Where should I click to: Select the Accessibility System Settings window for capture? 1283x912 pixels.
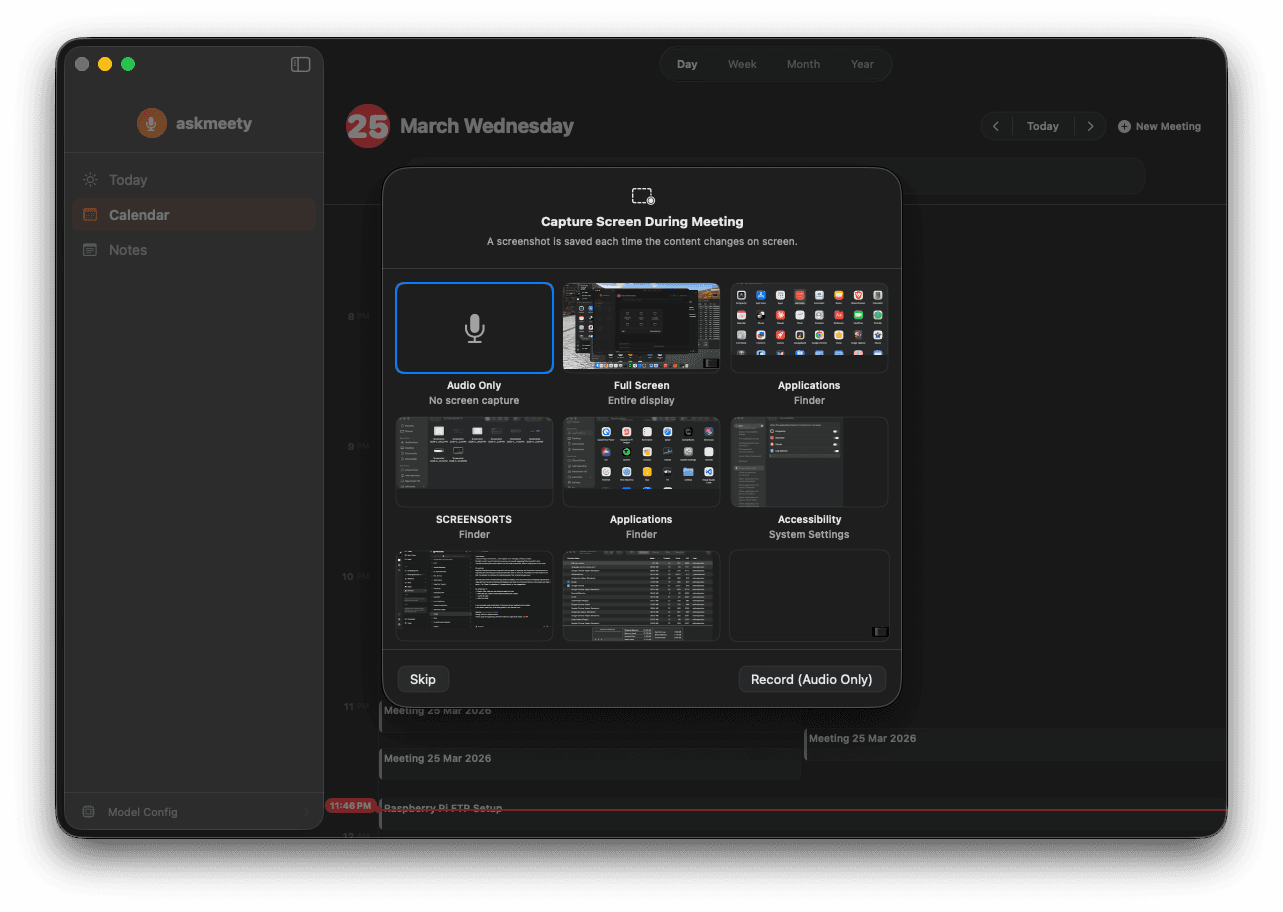pos(808,462)
